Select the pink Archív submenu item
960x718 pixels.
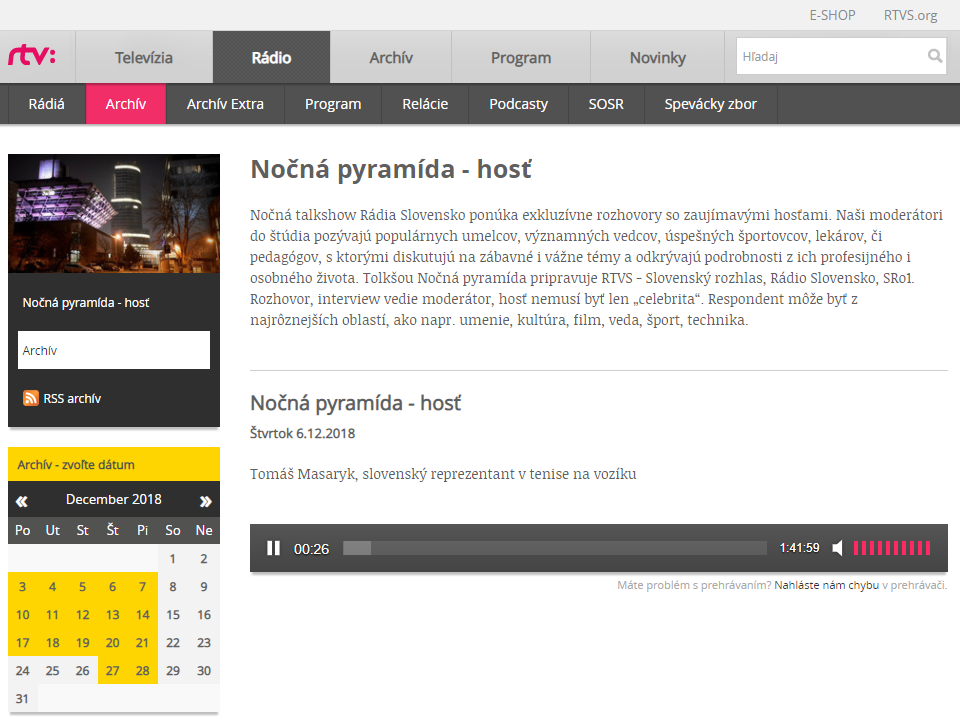point(126,104)
